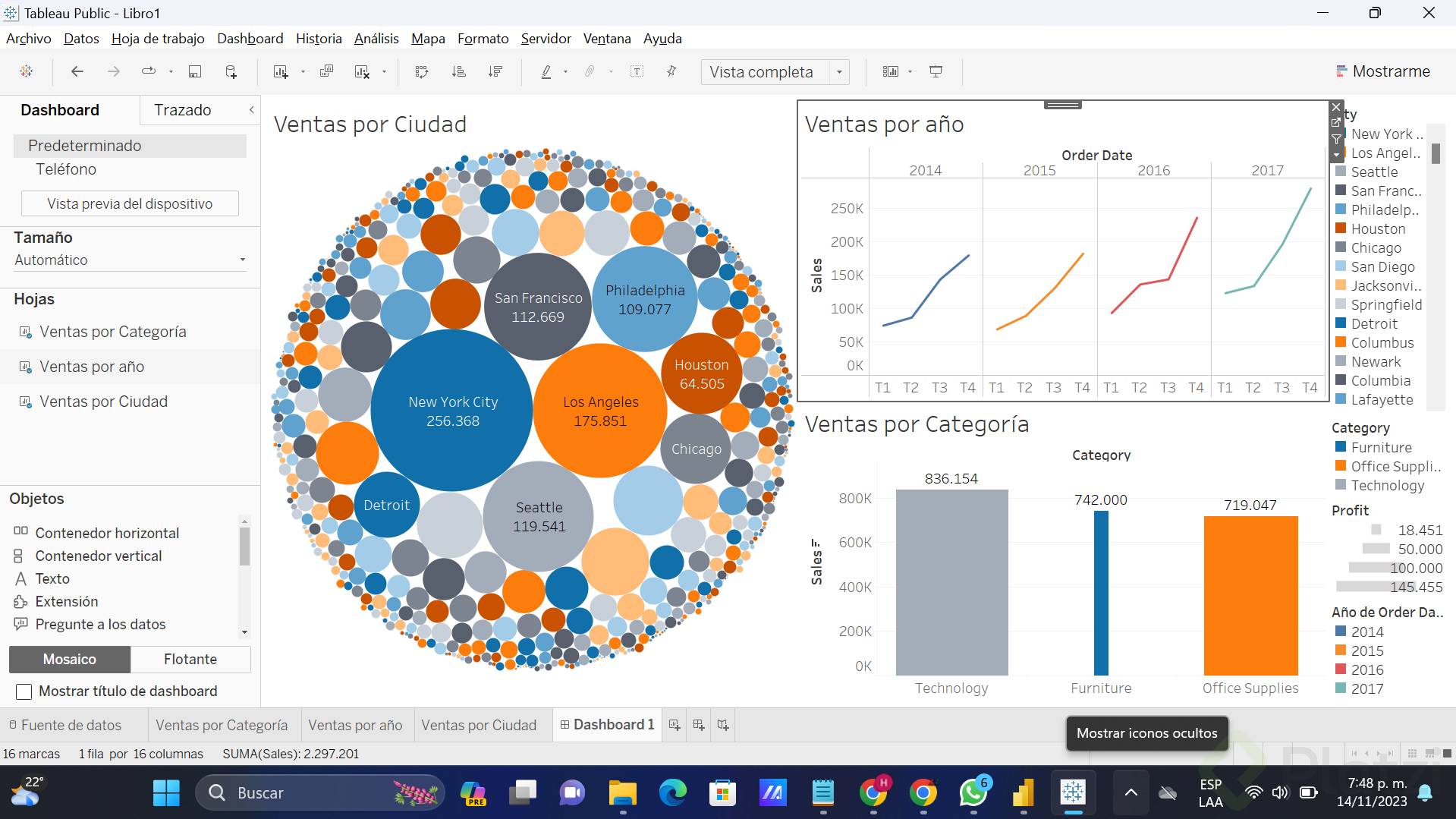The width and height of the screenshot is (1456, 819).
Task: Open the Mapa menu
Action: pos(428,39)
